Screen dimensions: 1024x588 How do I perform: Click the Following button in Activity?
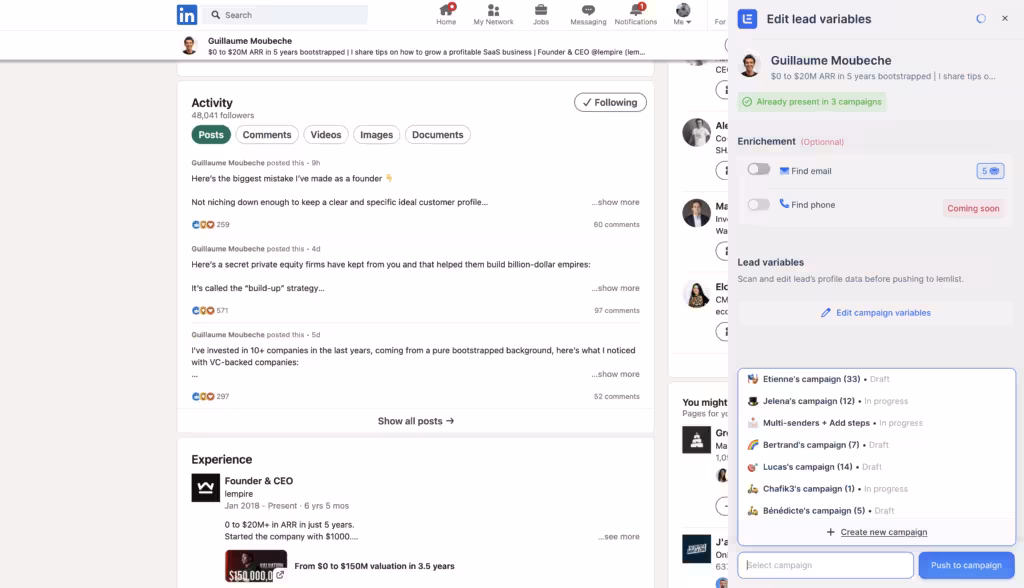point(610,102)
